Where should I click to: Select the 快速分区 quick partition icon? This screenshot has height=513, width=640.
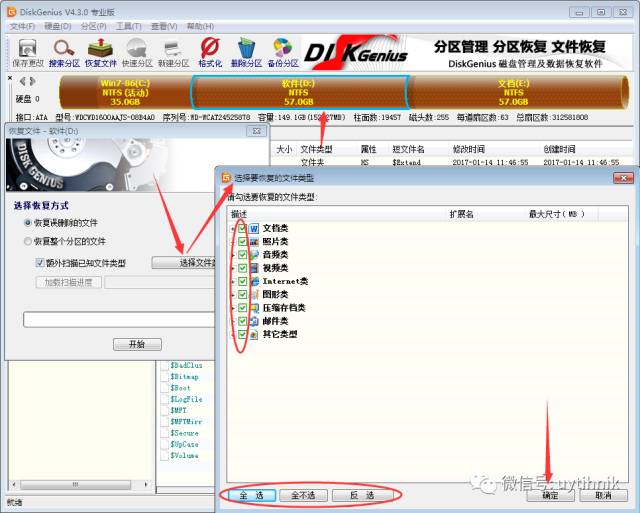(x=137, y=53)
